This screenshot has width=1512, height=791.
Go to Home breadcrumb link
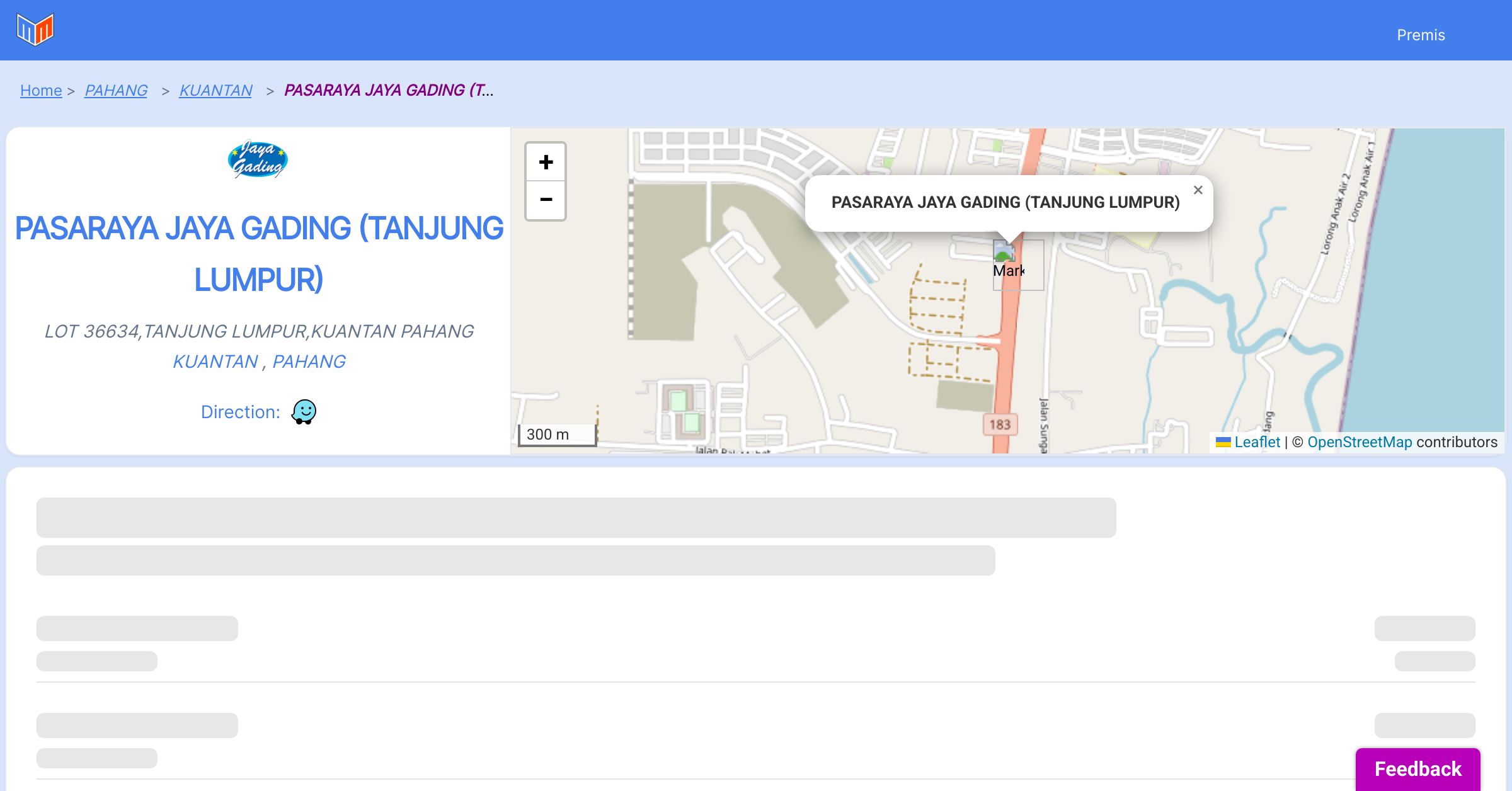pos(41,91)
